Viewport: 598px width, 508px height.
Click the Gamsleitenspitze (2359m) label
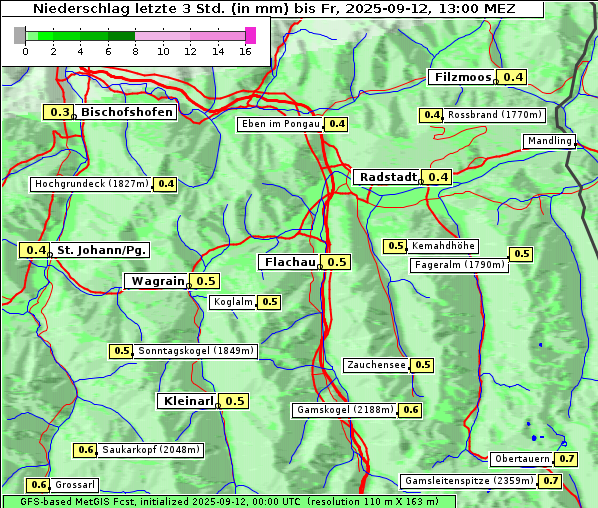[469, 481]
